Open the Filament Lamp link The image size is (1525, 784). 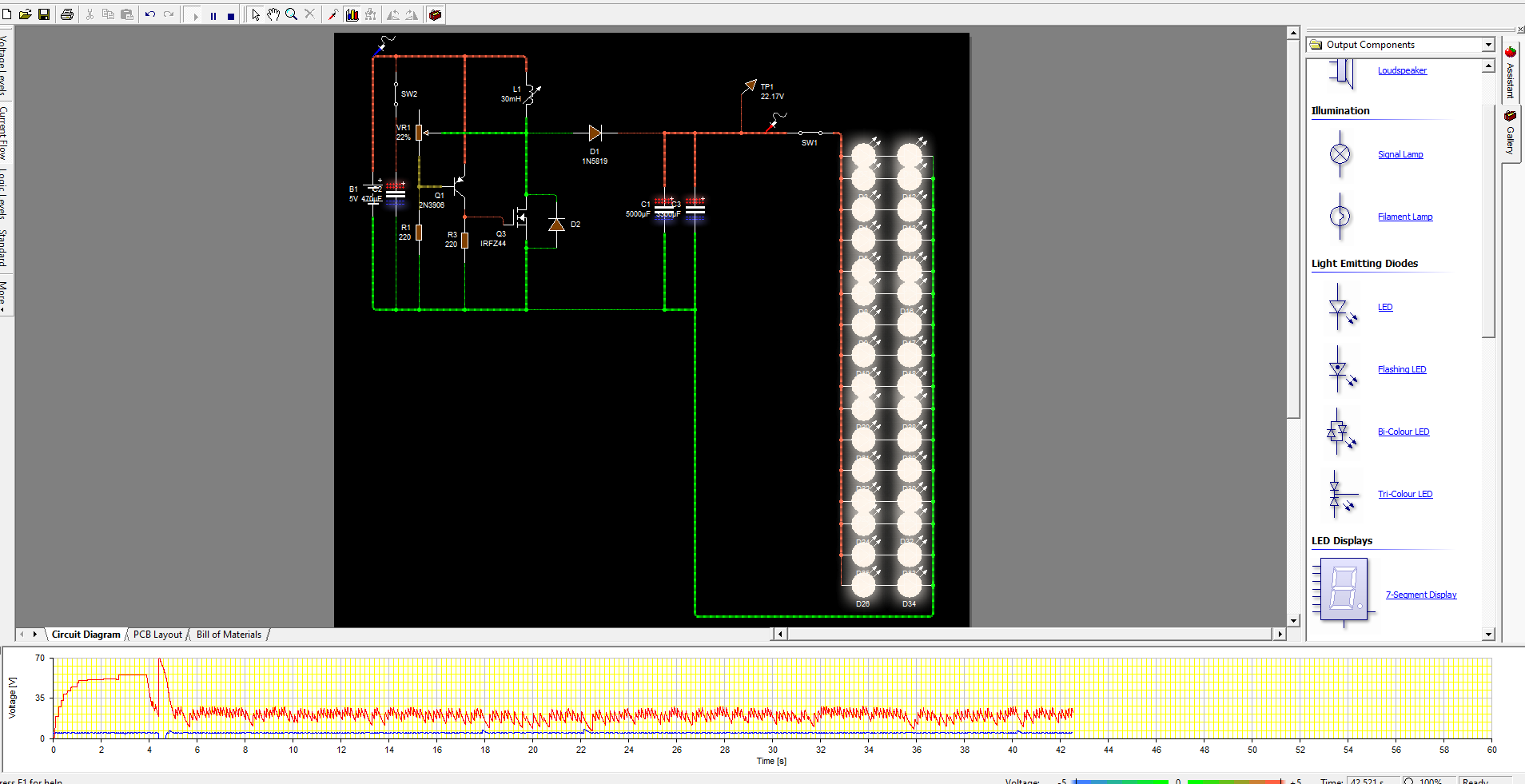point(1405,217)
